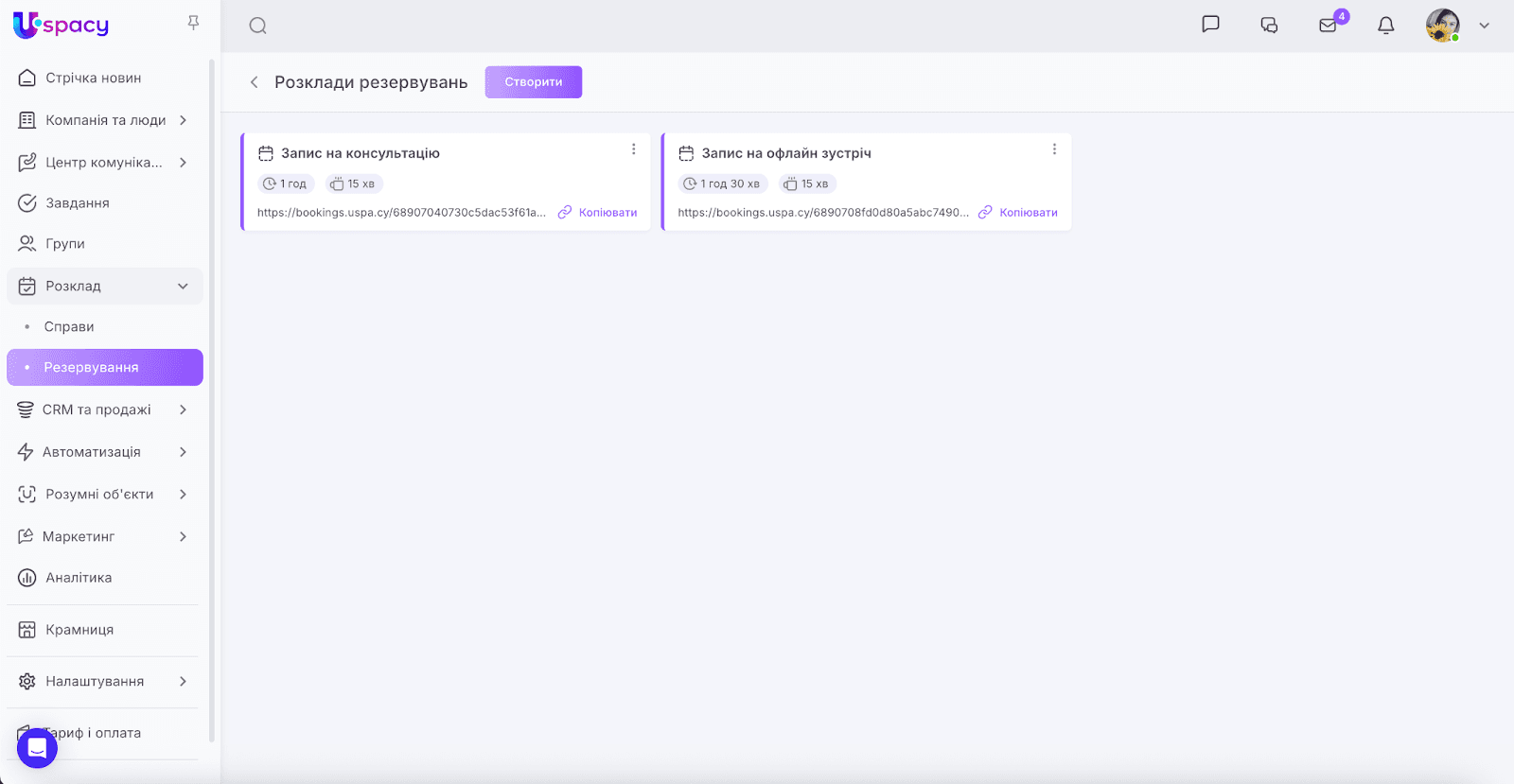
Task: Expand the Компанія та люди chevron
Action: [x=183, y=120]
